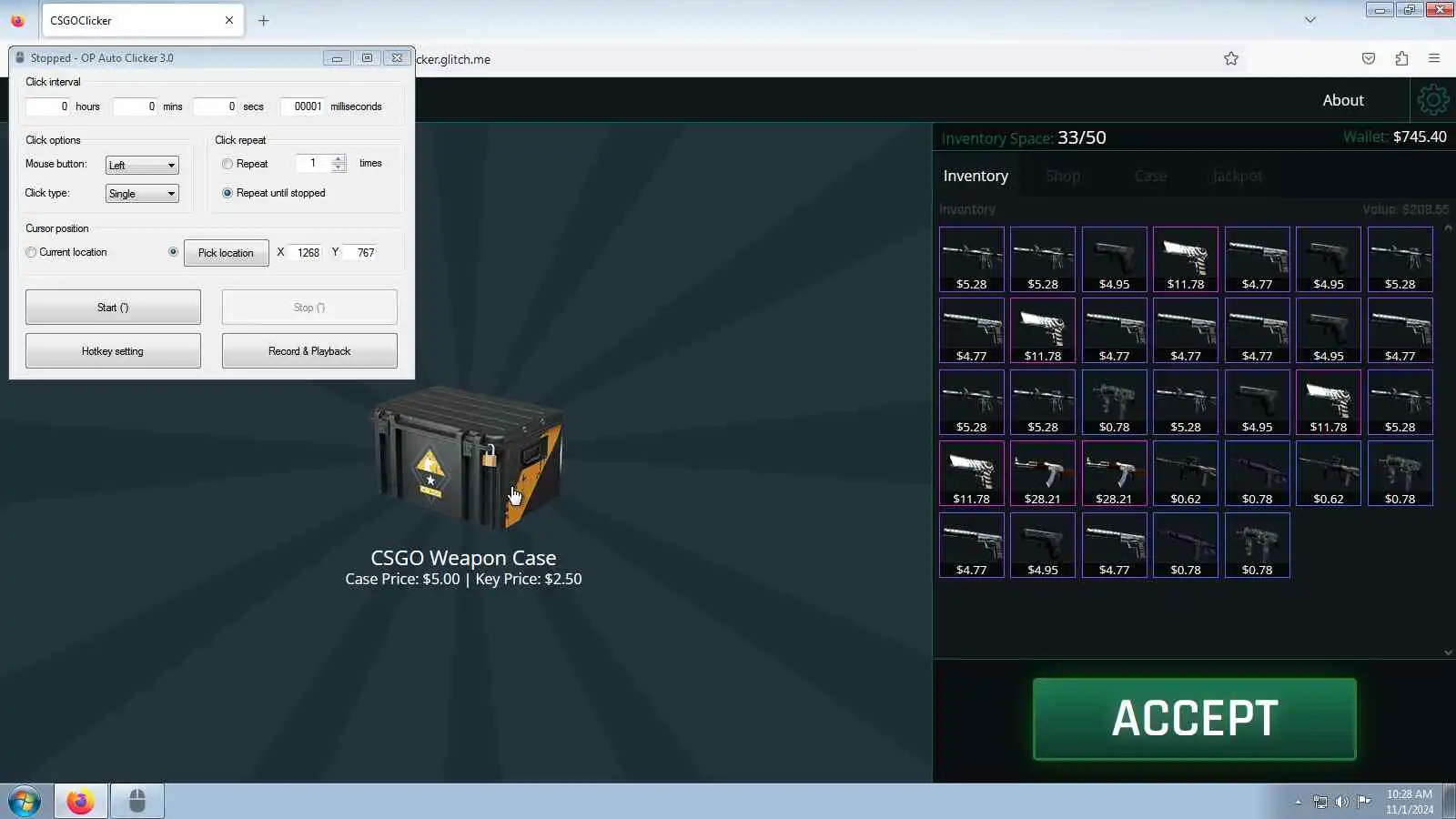
Task: Click the inventory scrollbar down arrow
Action: (x=1448, y=652)
